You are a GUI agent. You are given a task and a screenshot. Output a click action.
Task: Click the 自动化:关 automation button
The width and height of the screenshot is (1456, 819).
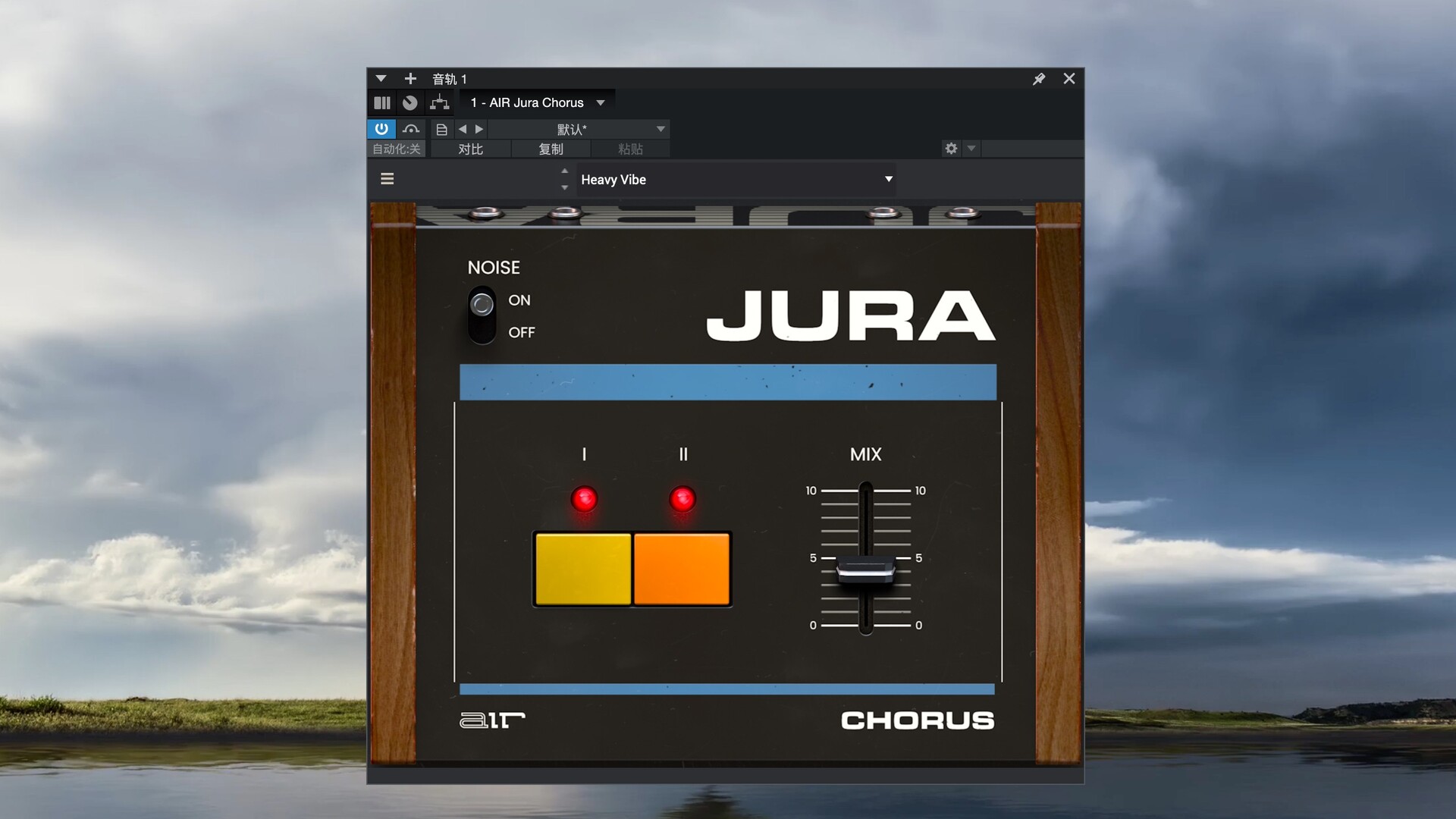click(396, 149)
